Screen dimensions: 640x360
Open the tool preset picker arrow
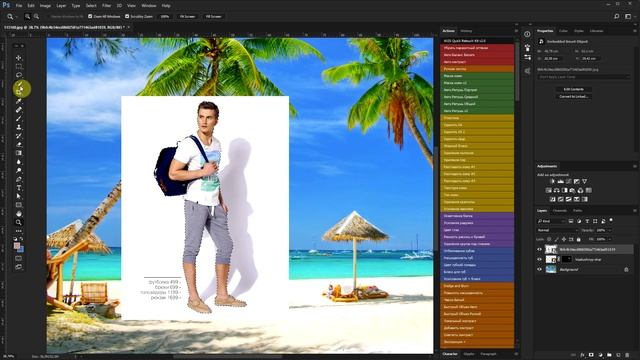16,16
